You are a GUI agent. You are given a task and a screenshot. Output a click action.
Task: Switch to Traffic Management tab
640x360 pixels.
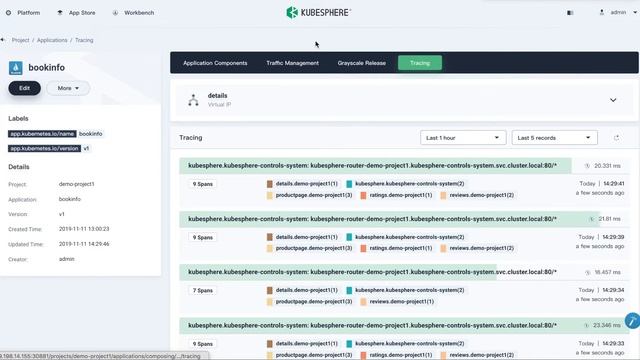[x=293, y=63]
